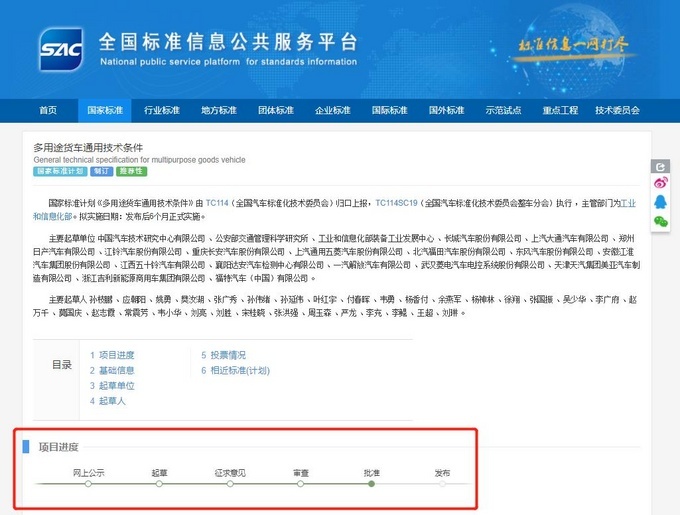
Task: Switch to the 团体标准 tab
Action: (x=276, y=111)
